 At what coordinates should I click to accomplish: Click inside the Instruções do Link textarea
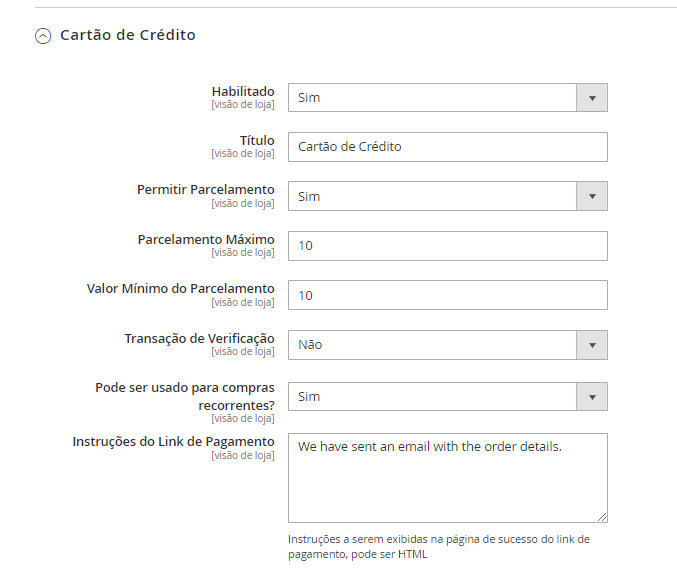[x=447, y=478]
